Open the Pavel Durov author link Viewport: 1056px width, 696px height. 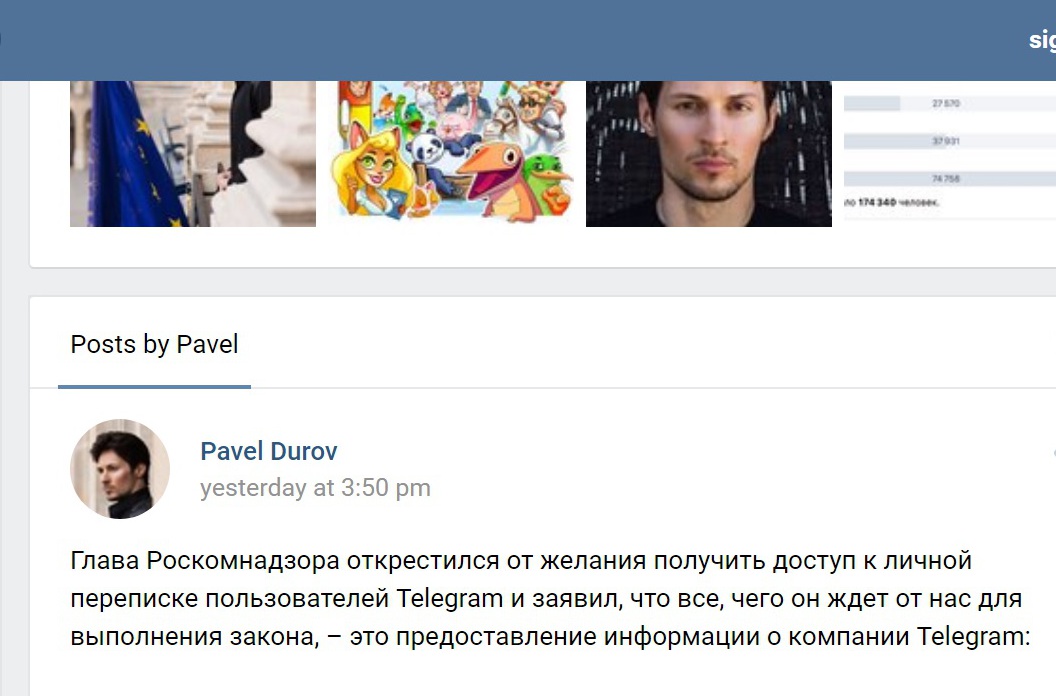(x=269, y=451)
